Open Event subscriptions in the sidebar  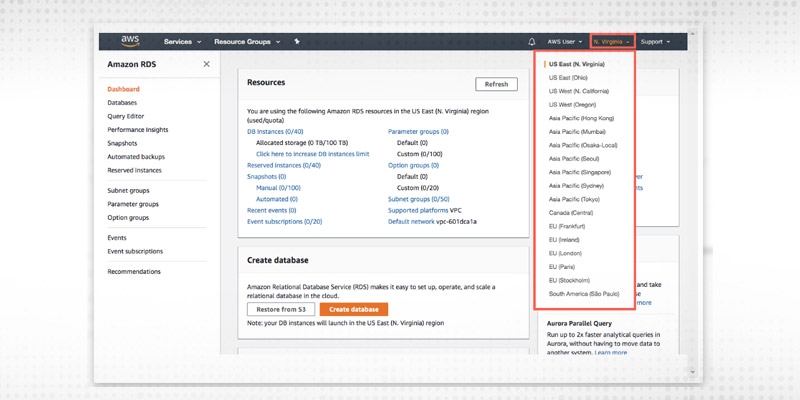(x=135, y=252)
